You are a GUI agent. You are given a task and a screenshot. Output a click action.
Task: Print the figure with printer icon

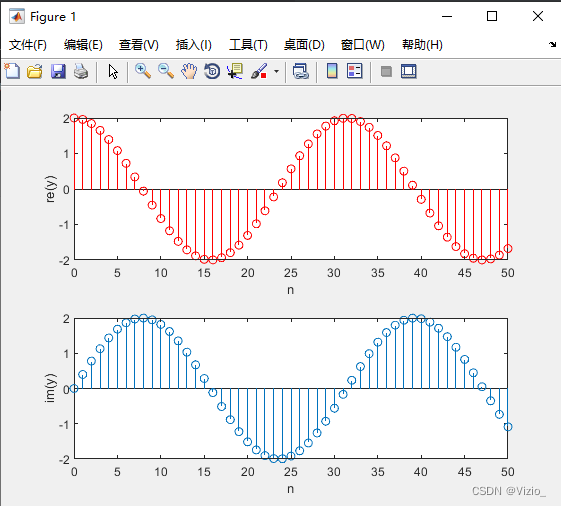[81, 71]
